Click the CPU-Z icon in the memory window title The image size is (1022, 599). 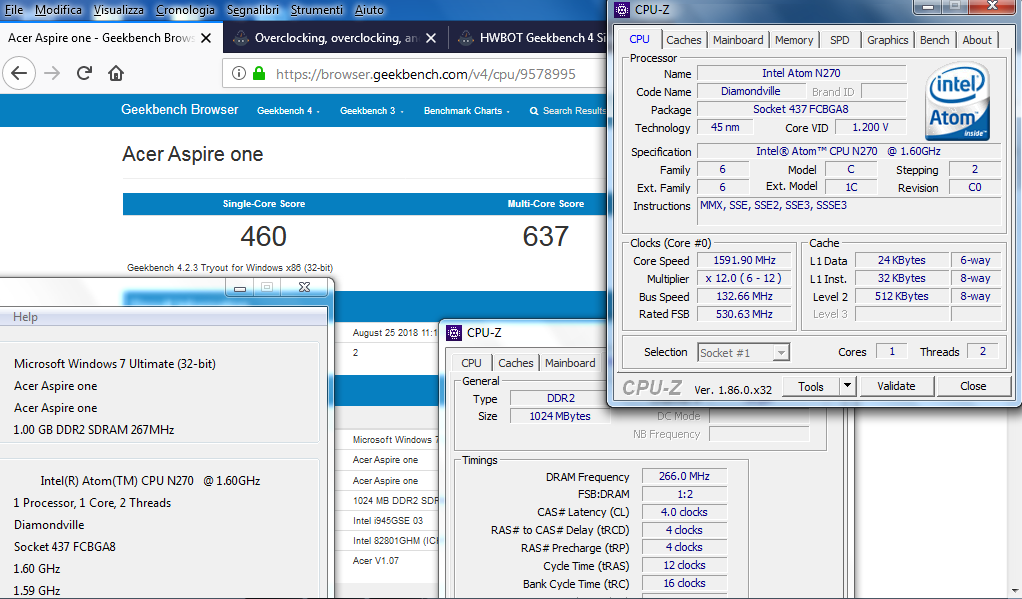454,333
